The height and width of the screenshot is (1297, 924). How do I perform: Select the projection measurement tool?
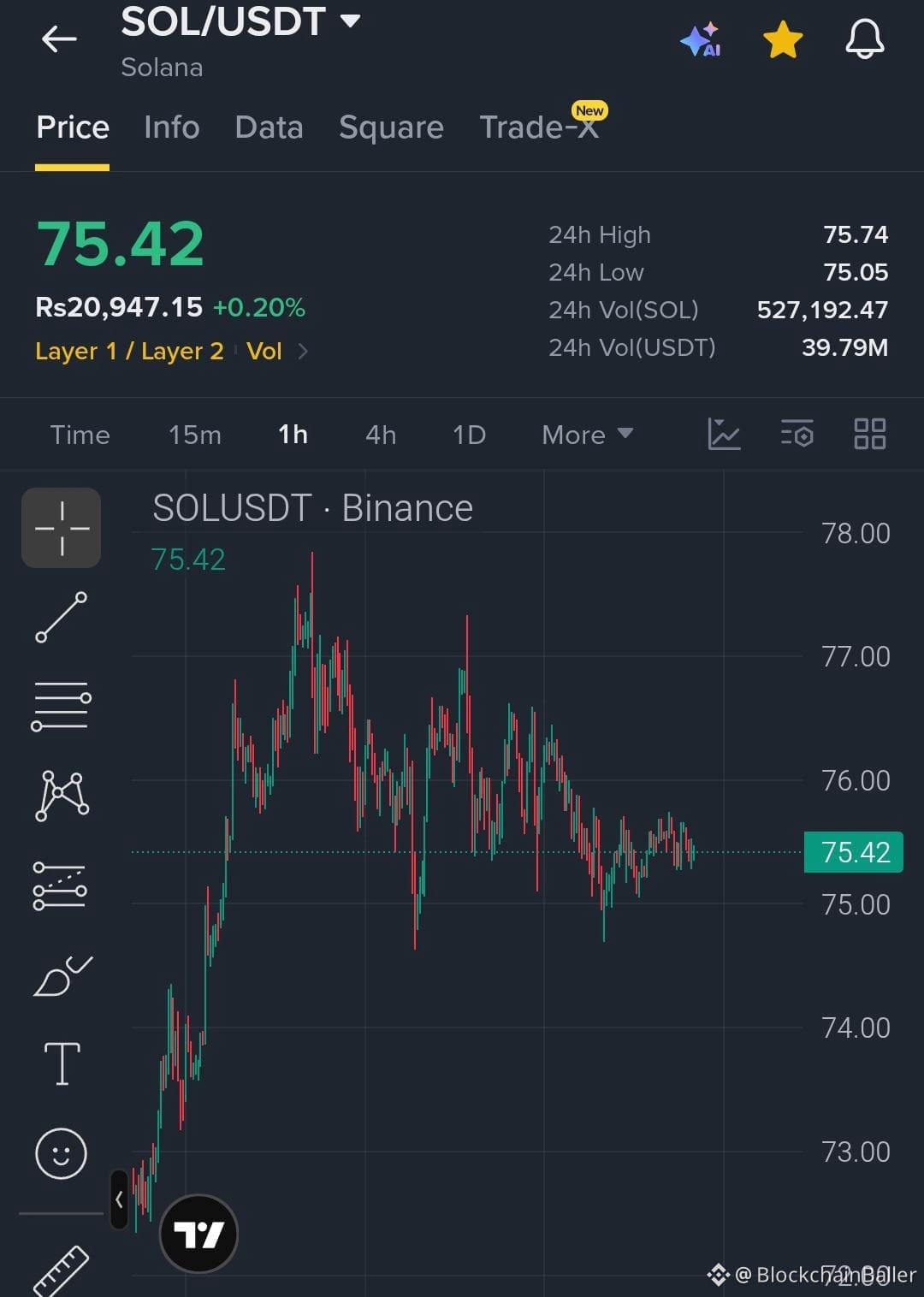[60, 885]
